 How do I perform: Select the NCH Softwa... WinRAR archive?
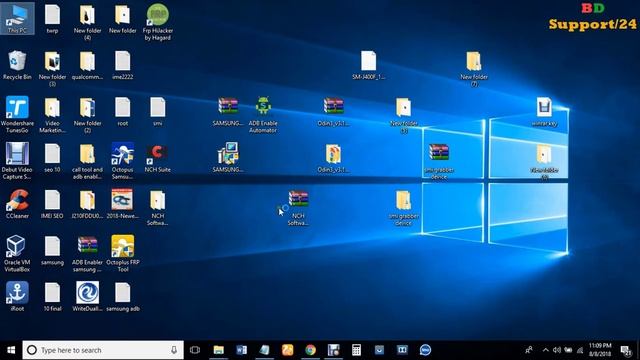tap(298, 208)
